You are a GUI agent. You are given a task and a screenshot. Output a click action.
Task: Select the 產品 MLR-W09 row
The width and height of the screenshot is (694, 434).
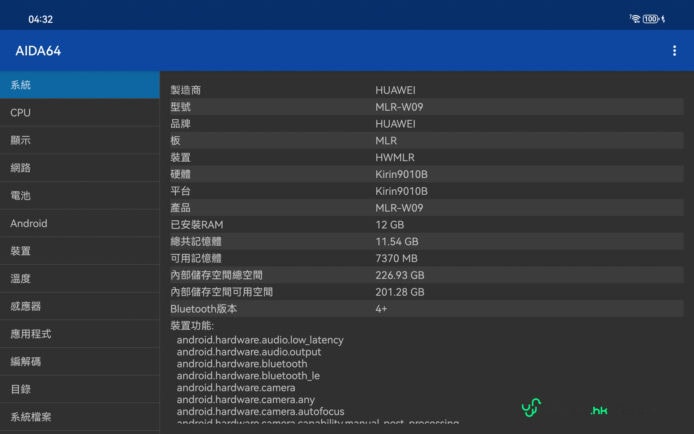click(x=427, y=208)
